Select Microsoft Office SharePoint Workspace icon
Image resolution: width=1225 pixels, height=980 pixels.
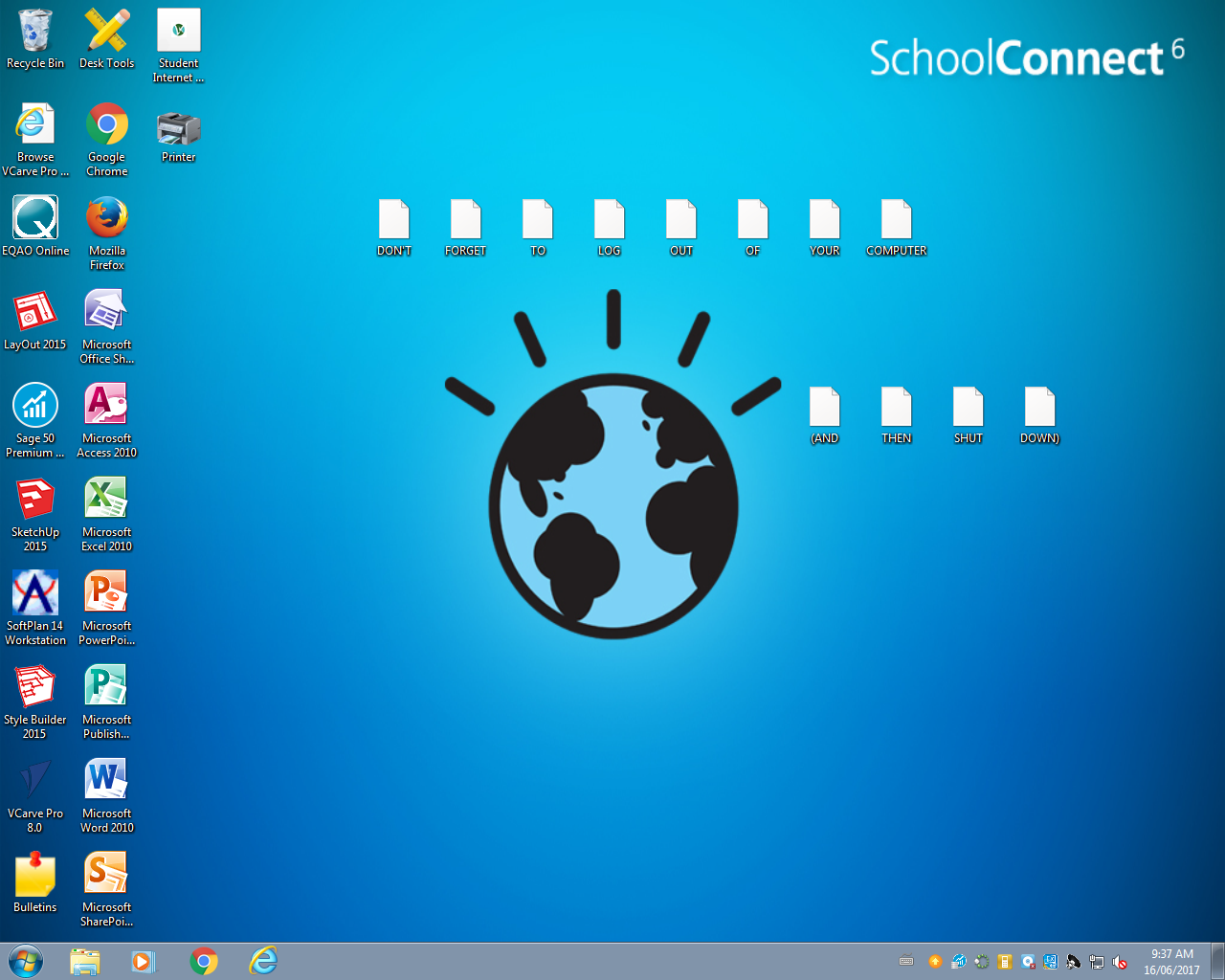pyautogui.click(x=107, y=327)
